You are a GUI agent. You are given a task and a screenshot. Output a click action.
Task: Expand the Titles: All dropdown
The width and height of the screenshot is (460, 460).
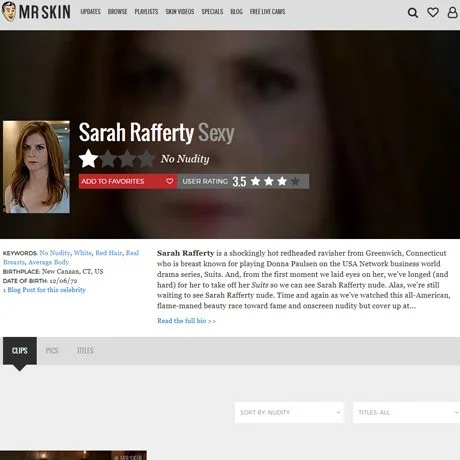coord(406,412)
